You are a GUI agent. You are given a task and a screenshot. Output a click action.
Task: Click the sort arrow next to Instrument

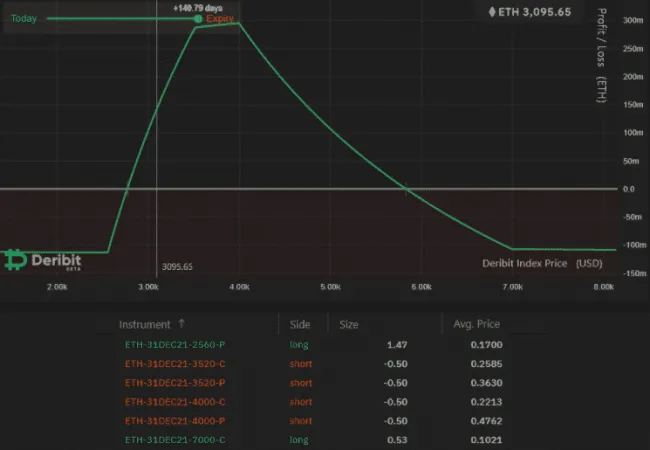pyautogui.click(x=181, y=324)
